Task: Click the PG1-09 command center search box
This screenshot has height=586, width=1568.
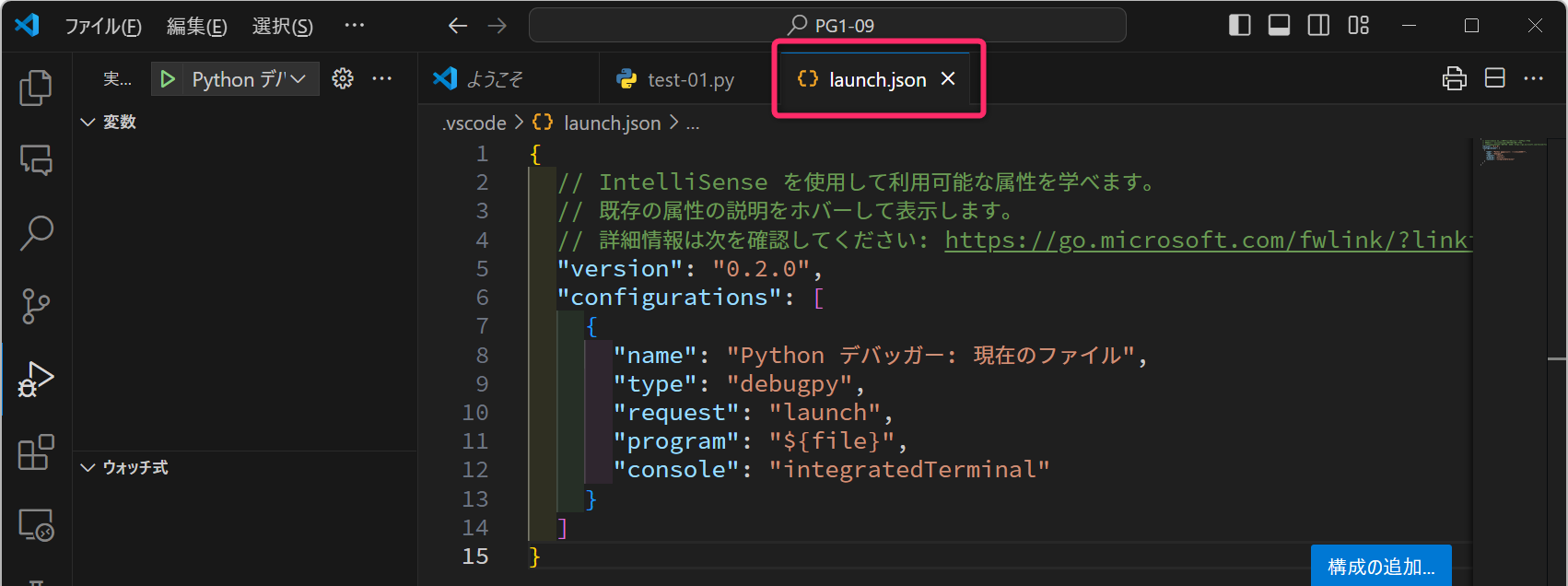Action: coord(827,26)
